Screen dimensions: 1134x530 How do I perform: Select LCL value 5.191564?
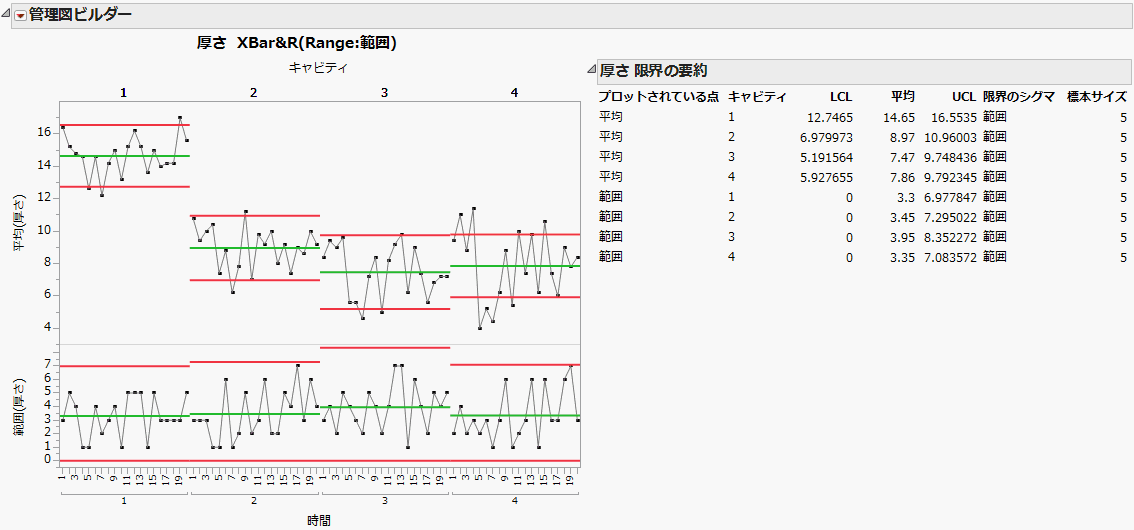coord(828,156)
